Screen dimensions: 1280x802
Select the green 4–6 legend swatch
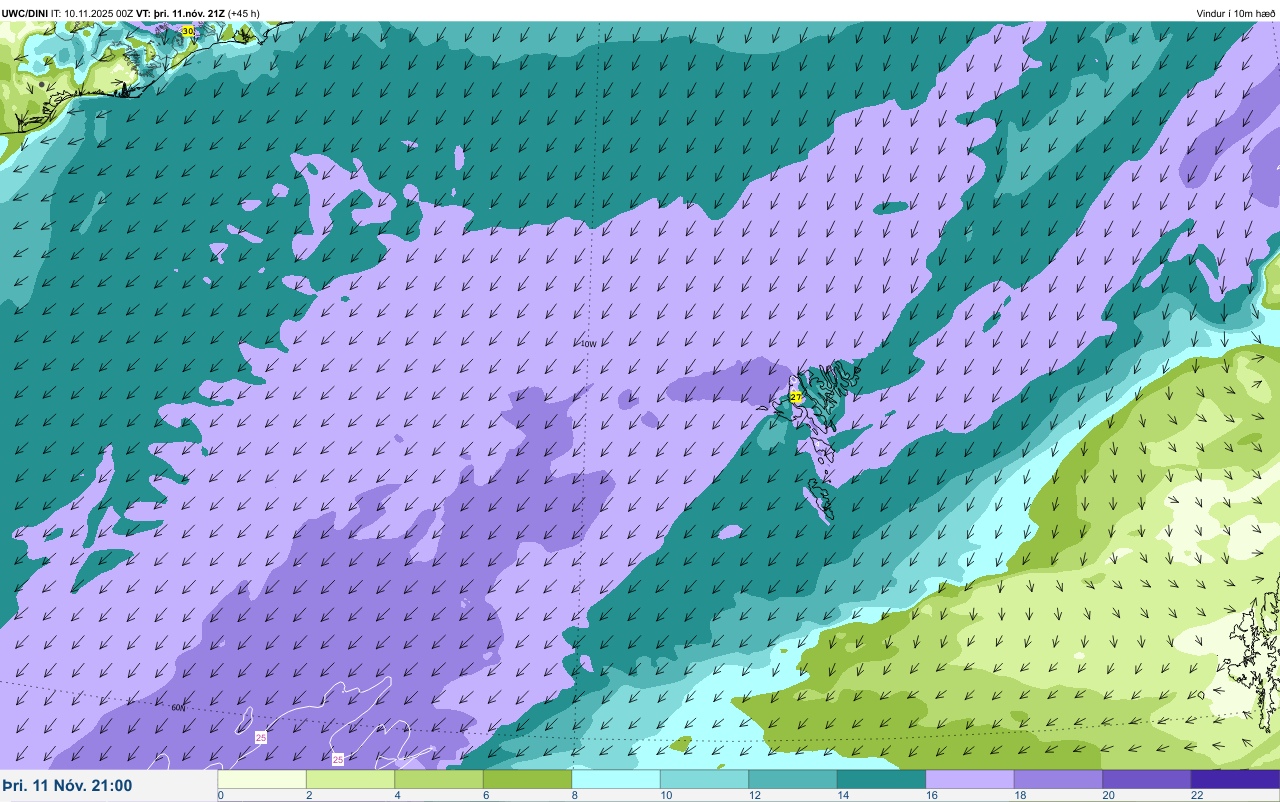[x=439, y=779]
